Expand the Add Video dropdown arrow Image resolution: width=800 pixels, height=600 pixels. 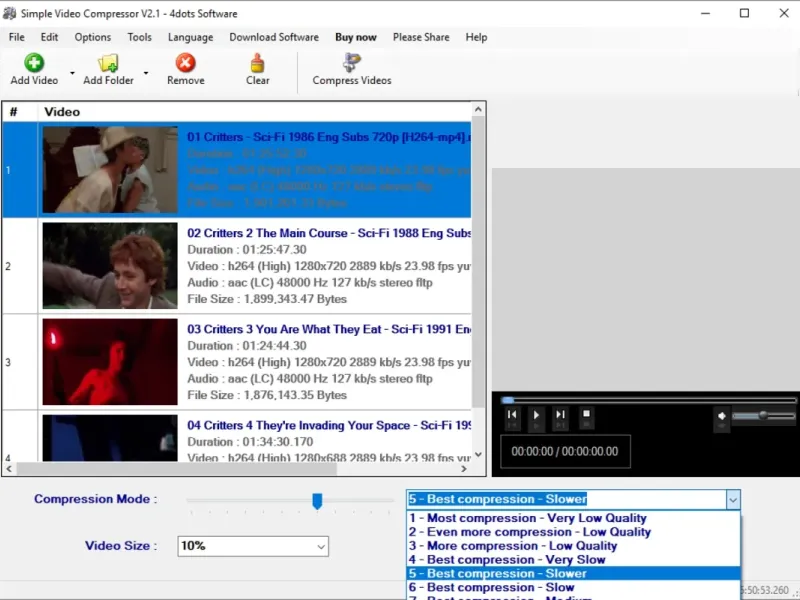tap(72, 73)
